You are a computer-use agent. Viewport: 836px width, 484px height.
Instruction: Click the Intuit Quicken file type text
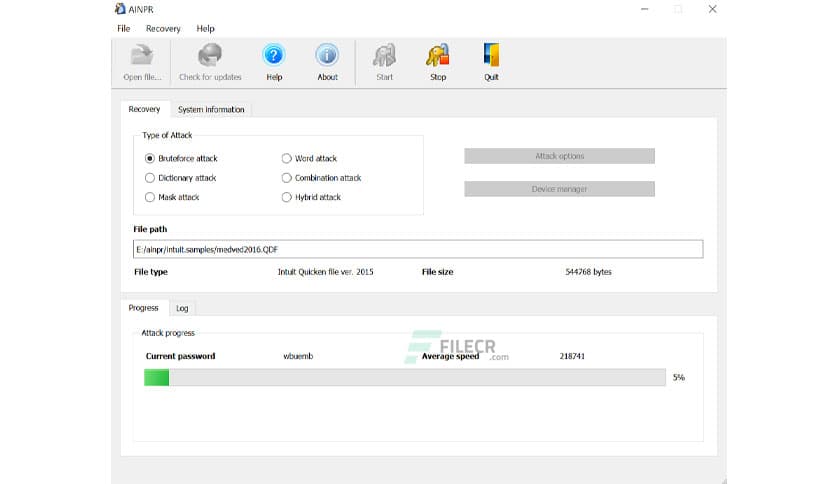325,272
